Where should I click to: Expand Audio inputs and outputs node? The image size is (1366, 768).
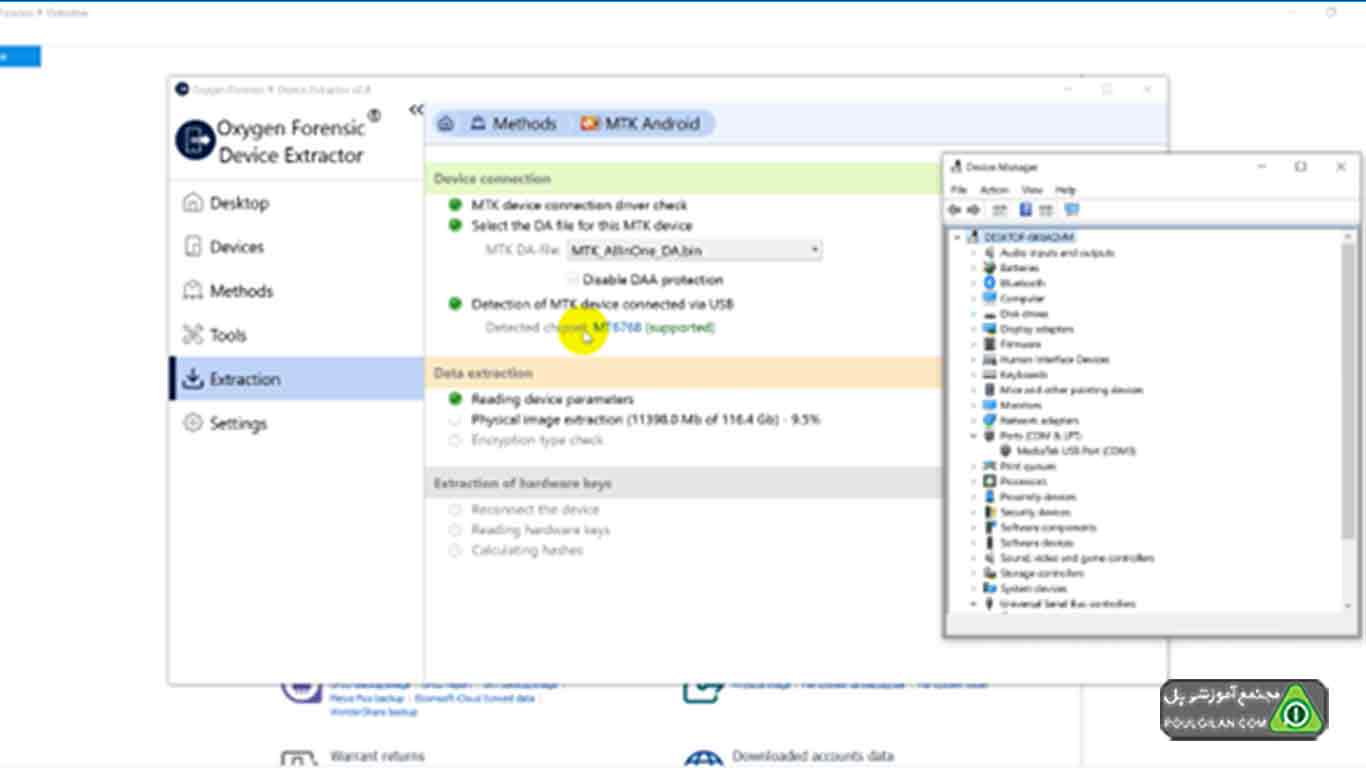pos(973,253)
